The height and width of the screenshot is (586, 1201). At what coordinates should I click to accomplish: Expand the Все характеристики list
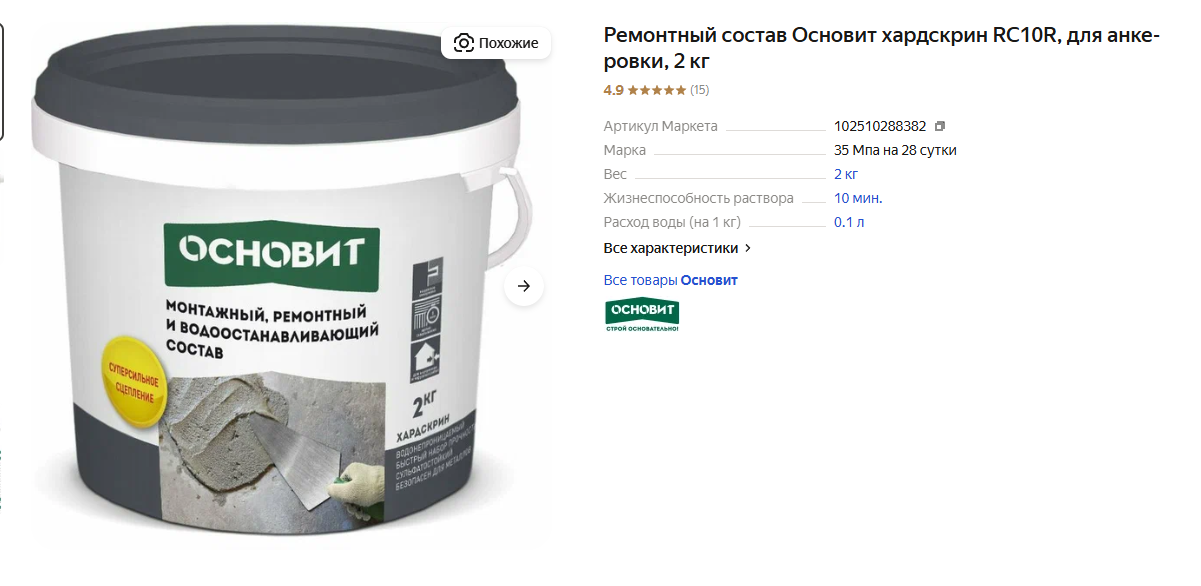pos(677,248)
